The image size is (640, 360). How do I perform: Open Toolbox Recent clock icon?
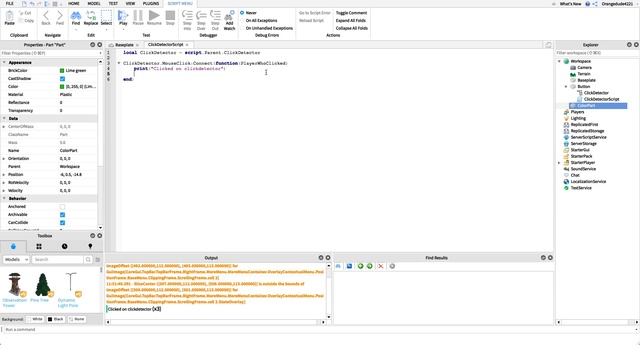(x=64, y=246)
